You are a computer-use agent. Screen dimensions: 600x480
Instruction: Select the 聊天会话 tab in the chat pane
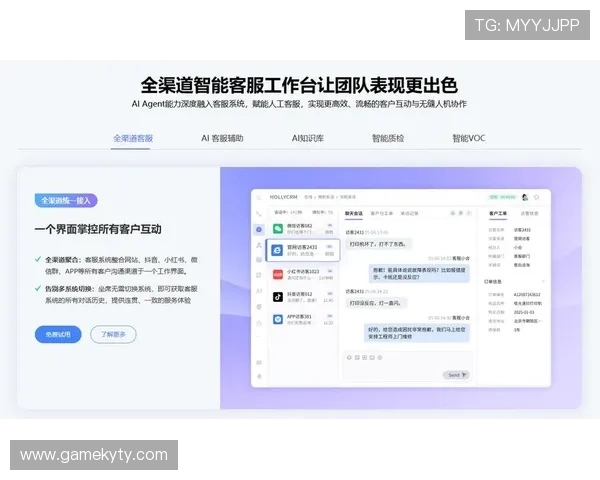pyautogui.click(x=354, y=214)
